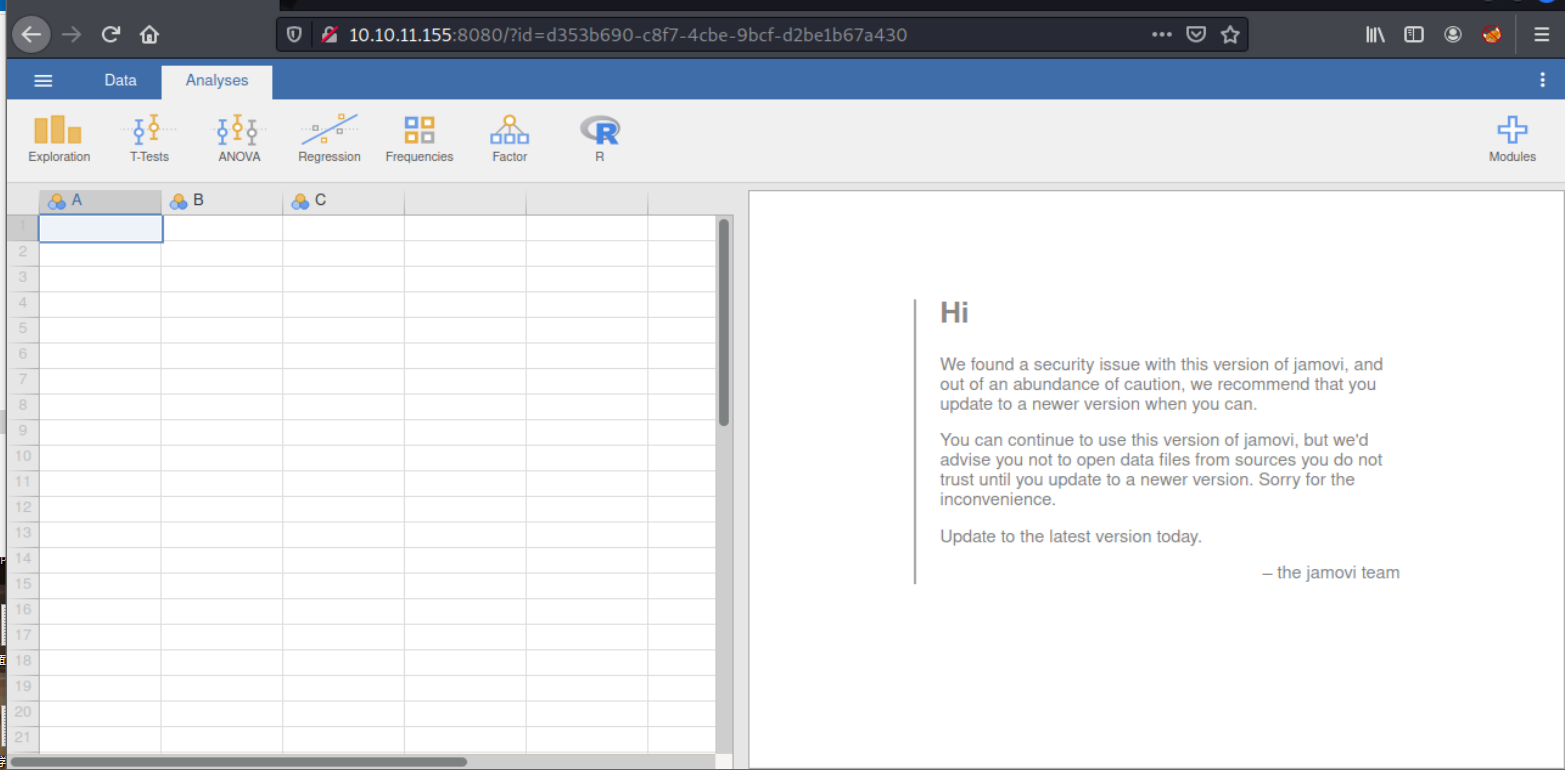Viewport: 1565px width, 770px height.
Task: Show insecure connection info icon
Action: pos(329,35)
